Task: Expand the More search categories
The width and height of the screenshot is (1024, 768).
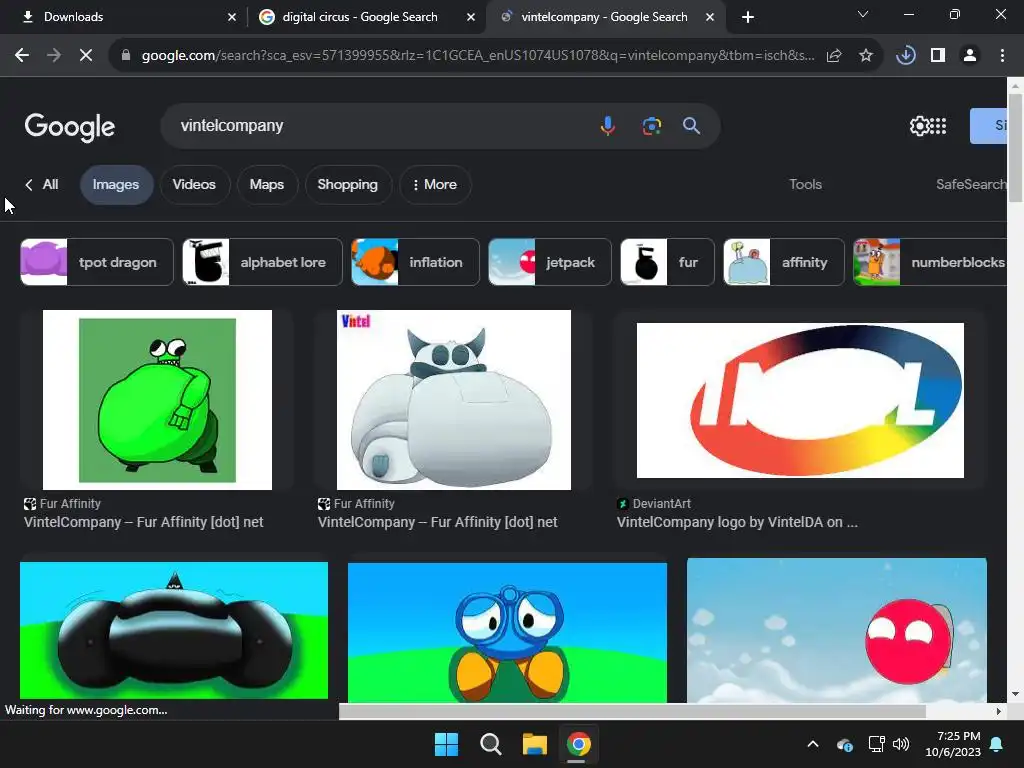Action: (435, 185)
